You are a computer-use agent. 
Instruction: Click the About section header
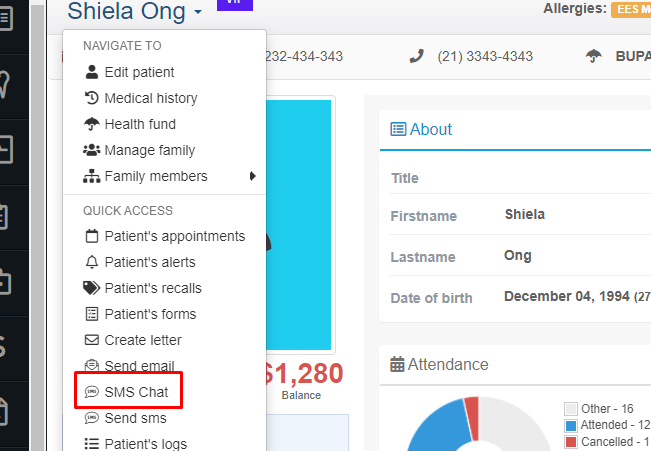pos(421,130)
